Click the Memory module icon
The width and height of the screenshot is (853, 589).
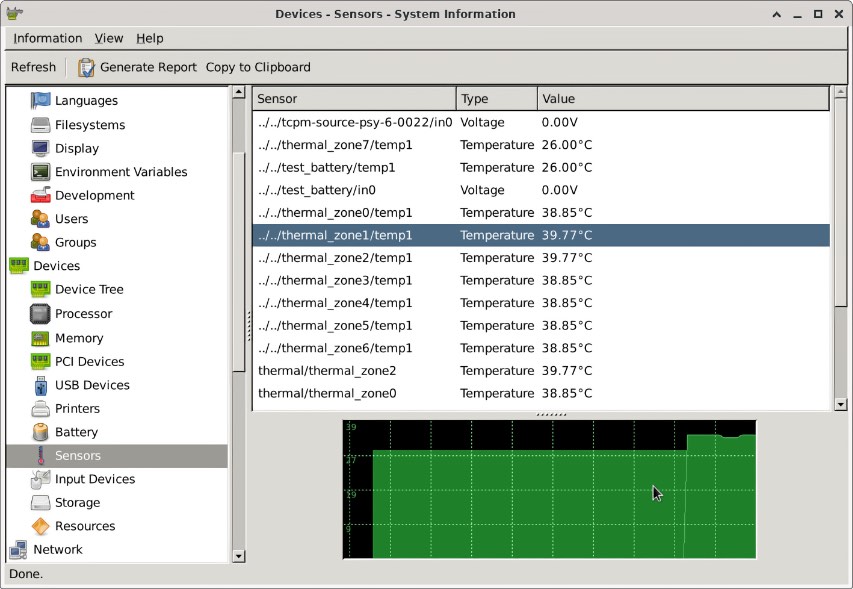pos(40,338)
